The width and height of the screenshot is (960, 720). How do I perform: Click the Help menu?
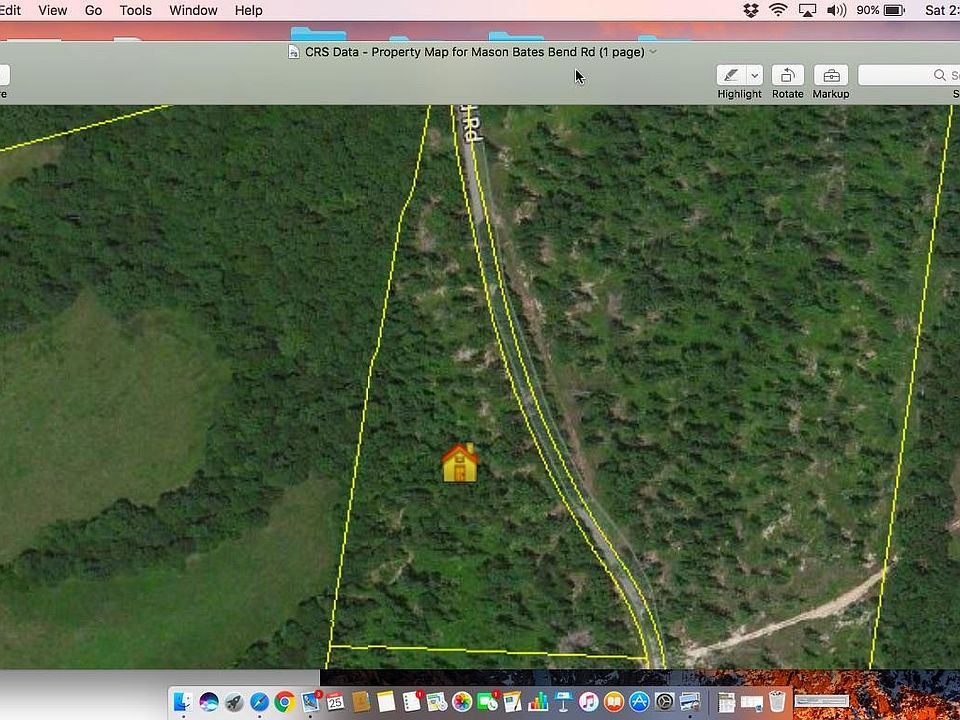tap(248, 10)
